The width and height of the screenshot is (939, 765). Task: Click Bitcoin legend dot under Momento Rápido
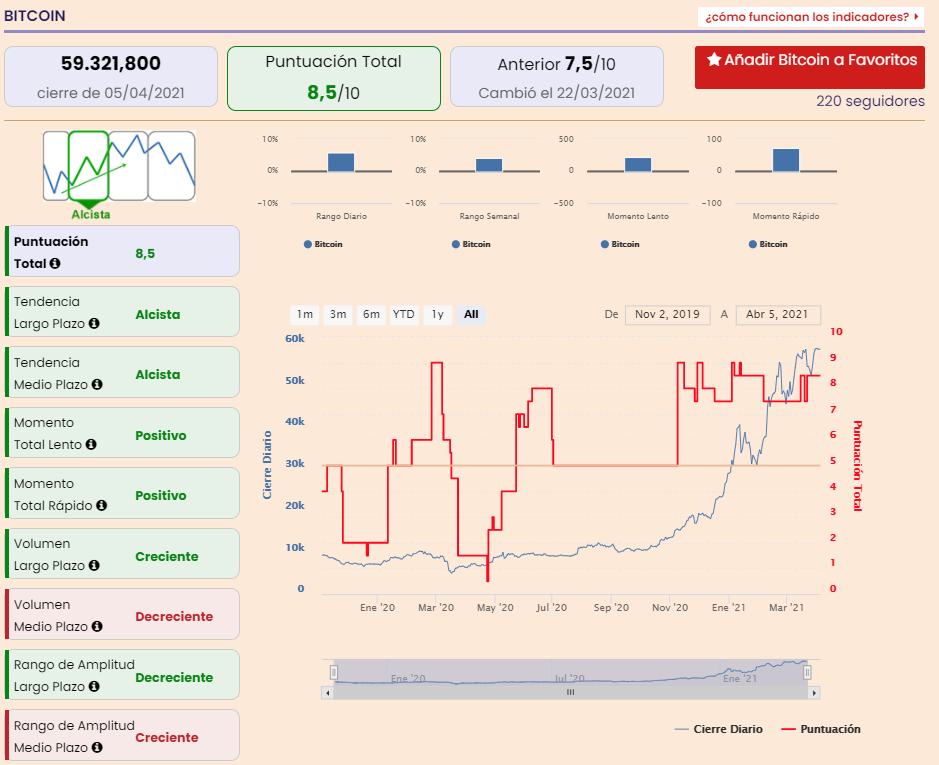pyautogui.click(x=753, y=244)
